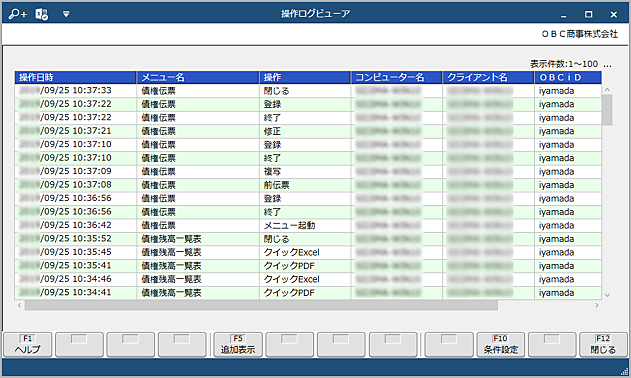Click the コンピューター名 column header
Screen dimensions: 631x378
click(396, 77)
